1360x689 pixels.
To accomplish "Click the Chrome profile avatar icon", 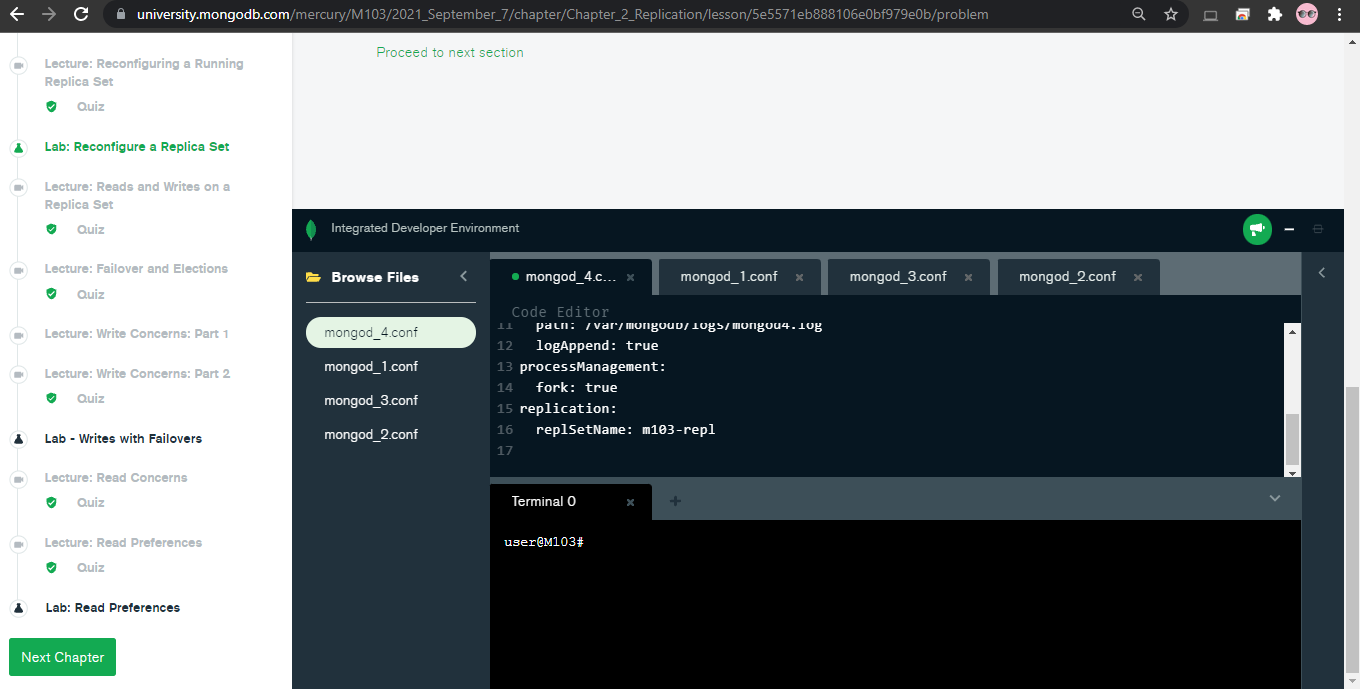I will (x=1307, y=16).
